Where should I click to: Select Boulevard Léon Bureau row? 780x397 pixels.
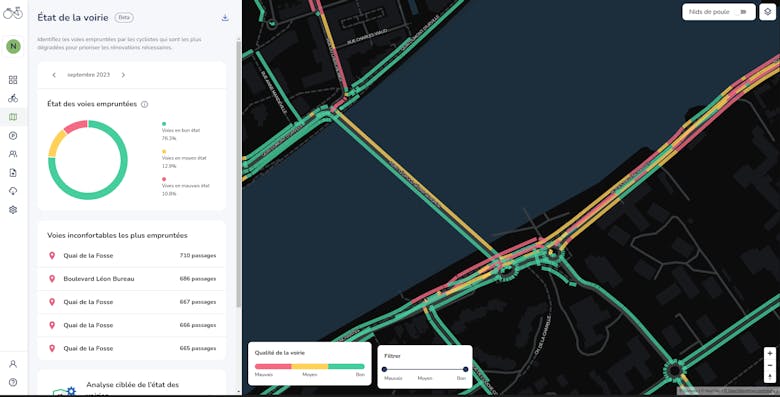pyautogui.click(x=132, y=279)
